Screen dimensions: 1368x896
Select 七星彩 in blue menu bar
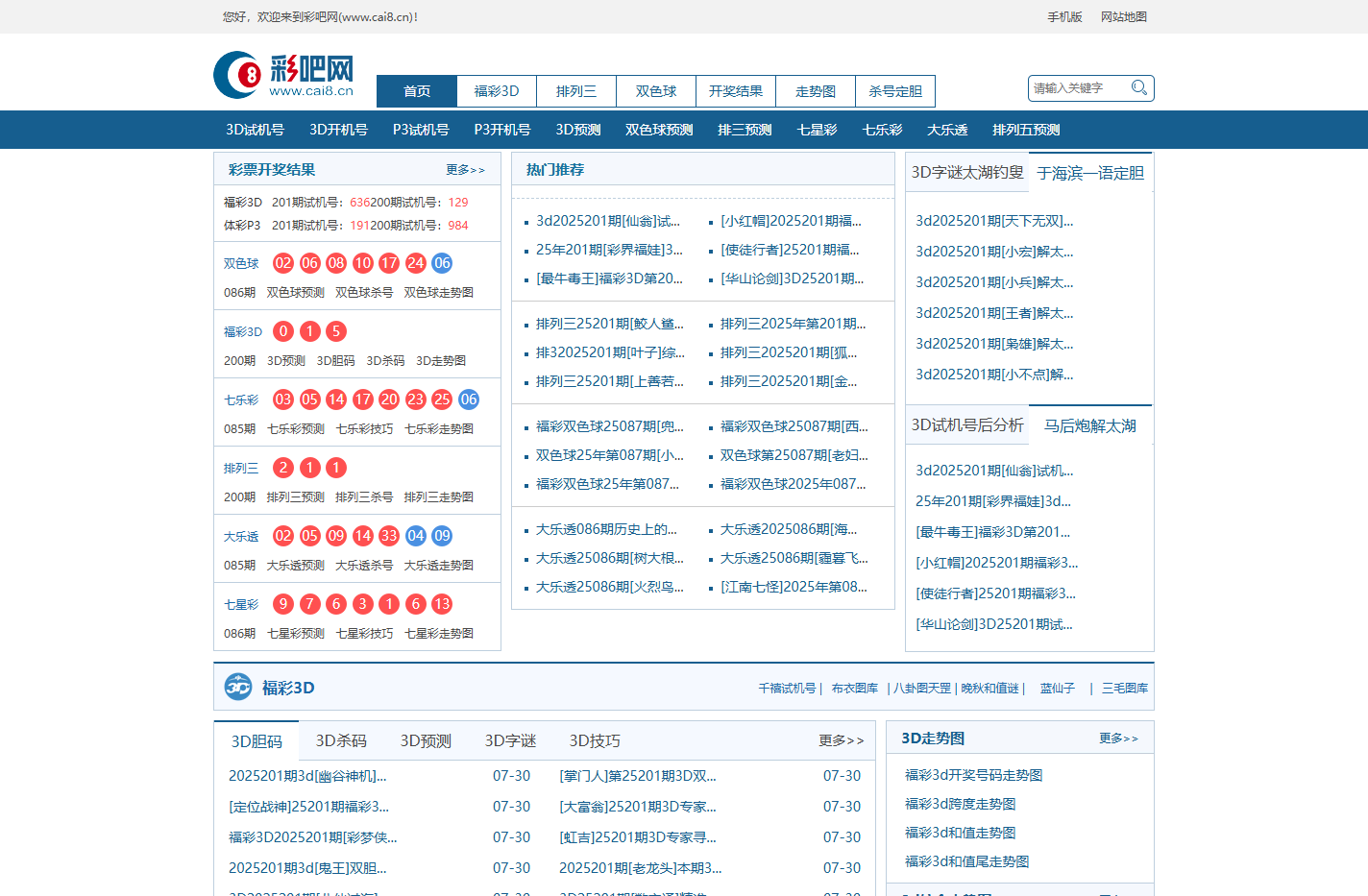point(817,130)
